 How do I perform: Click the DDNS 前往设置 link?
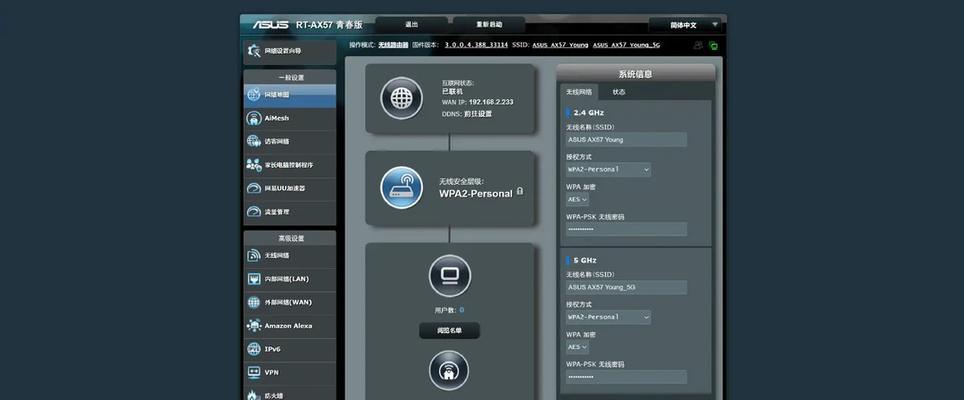(478, 114)
